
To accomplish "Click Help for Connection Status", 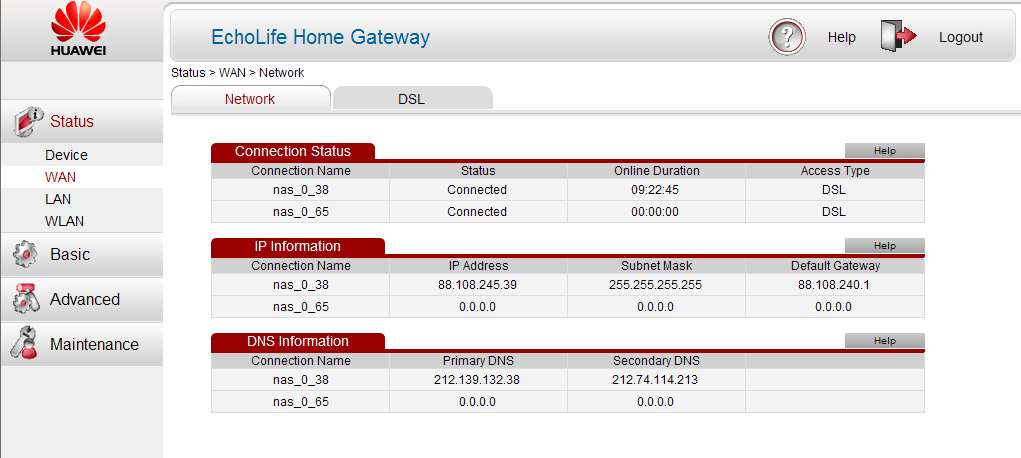I will [x=884, y=151].
